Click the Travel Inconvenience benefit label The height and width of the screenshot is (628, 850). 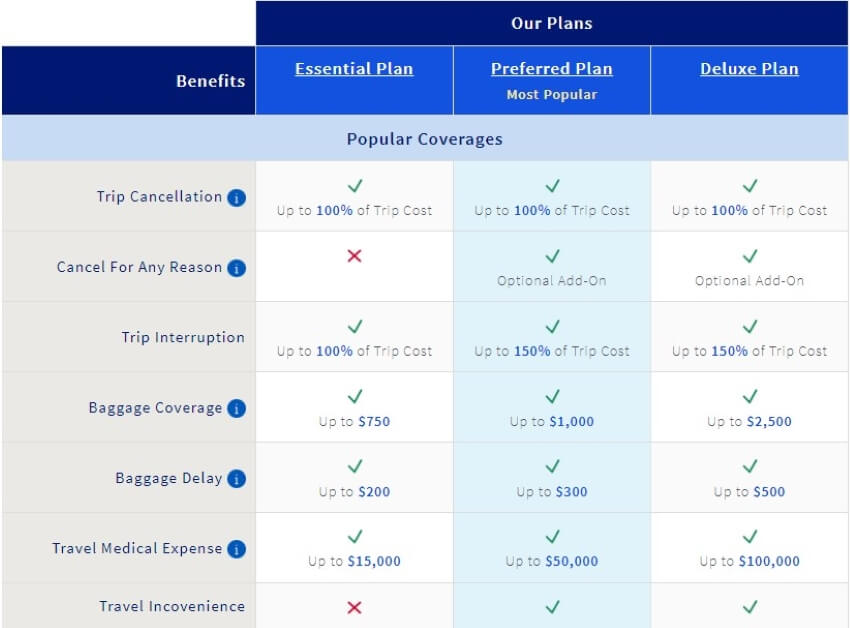[172, 606]
